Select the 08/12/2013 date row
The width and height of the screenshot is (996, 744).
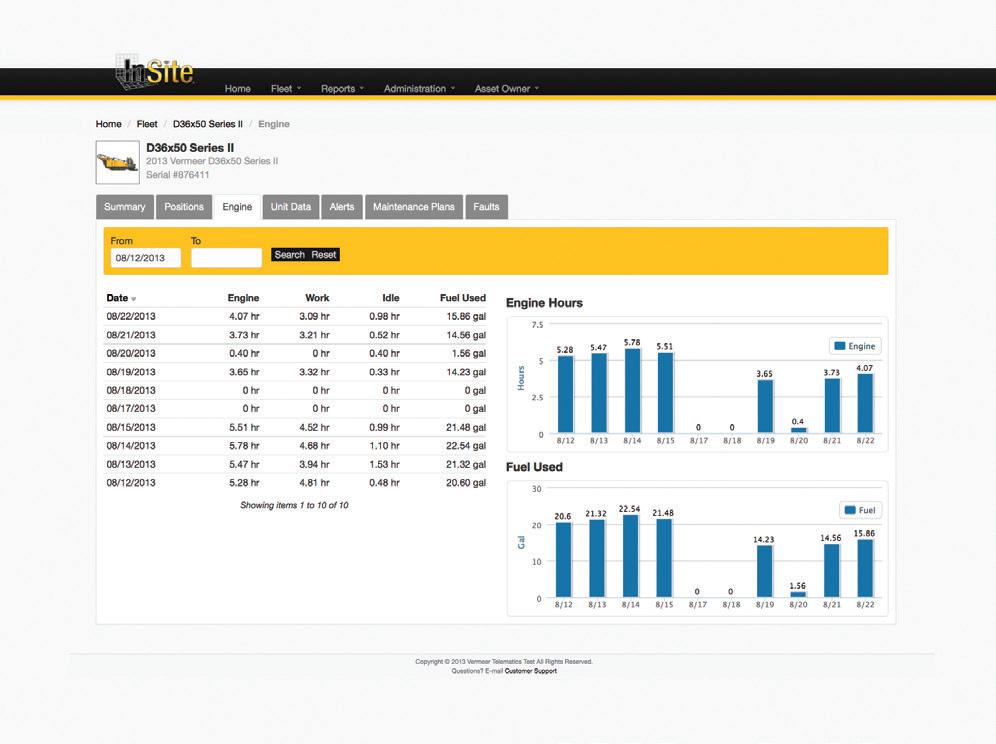click(296, 482)
